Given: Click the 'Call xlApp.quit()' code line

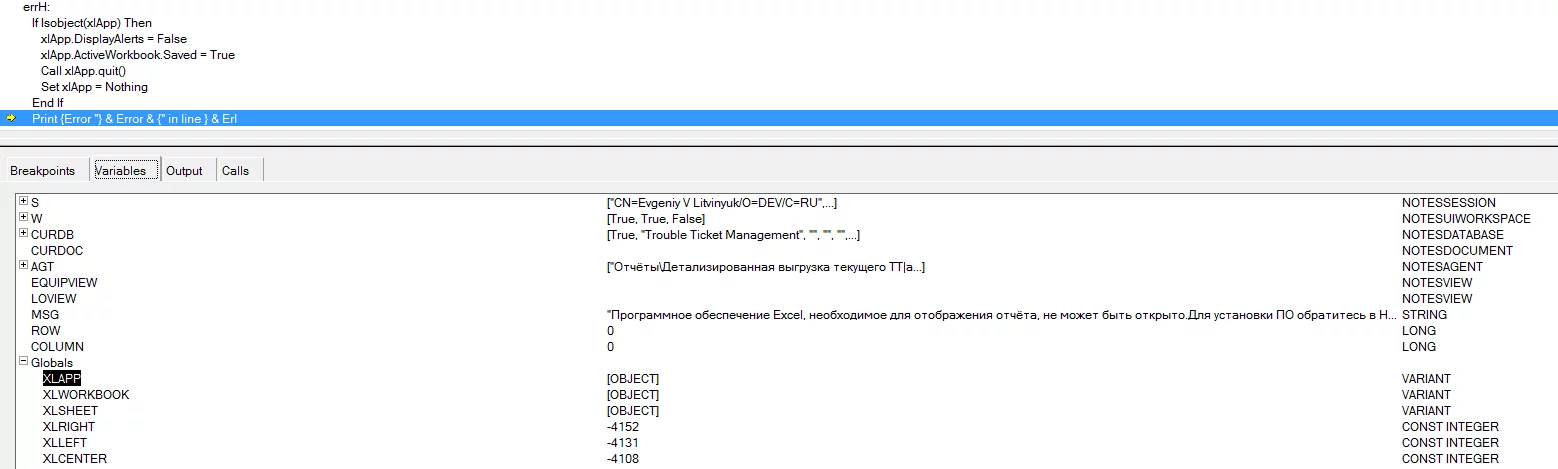Looking at the screenshot, I should point(83,71).
